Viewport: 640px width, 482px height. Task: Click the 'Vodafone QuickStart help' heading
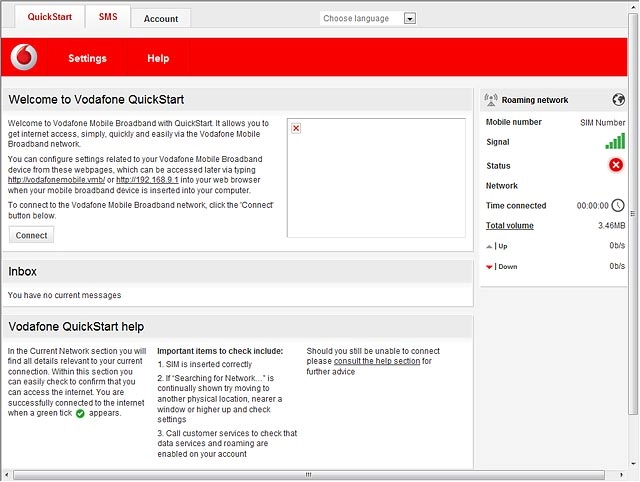click(76, 327)
